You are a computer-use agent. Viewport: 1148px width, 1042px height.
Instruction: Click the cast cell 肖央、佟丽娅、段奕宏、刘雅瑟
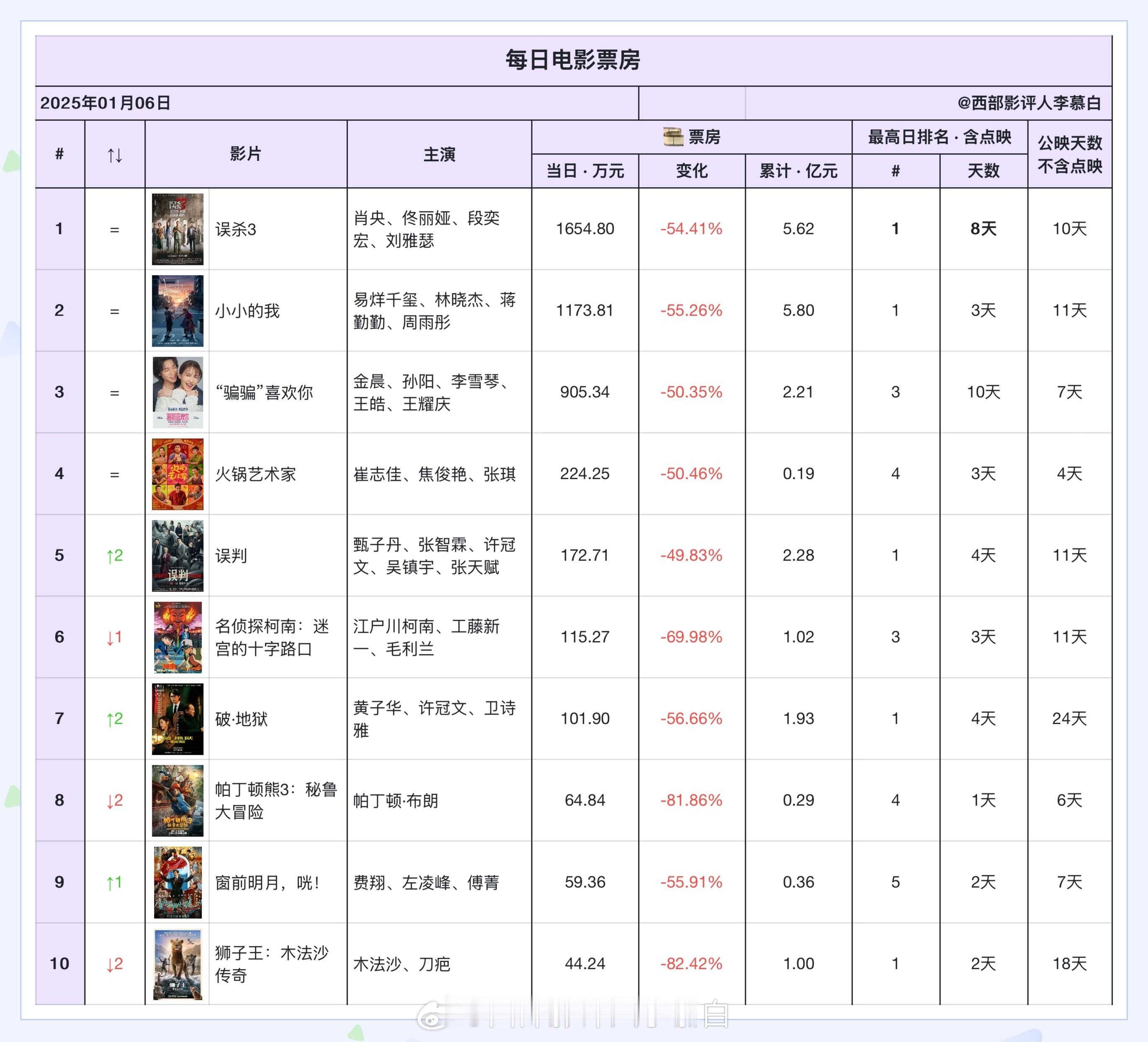(x=427, y=229)
